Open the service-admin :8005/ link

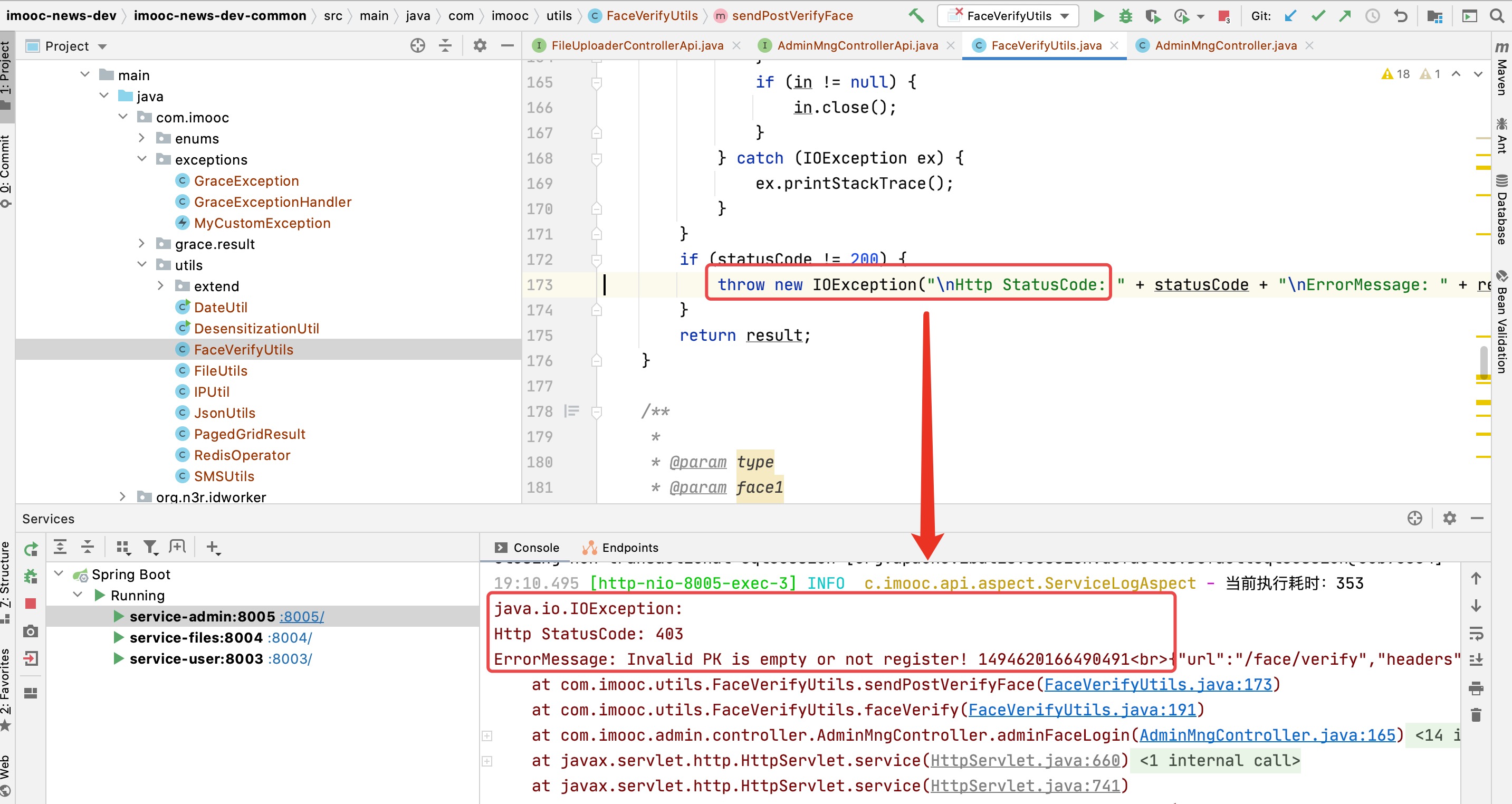click(302, 616)
